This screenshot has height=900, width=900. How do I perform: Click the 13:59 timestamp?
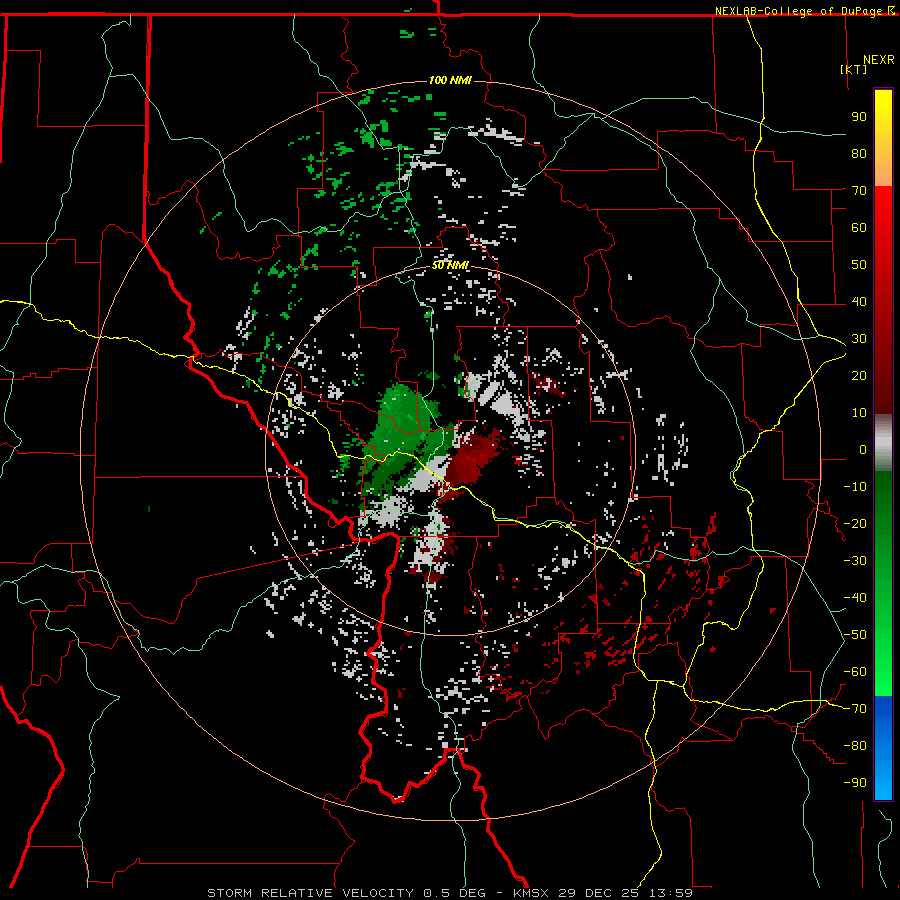click(670, 893)
